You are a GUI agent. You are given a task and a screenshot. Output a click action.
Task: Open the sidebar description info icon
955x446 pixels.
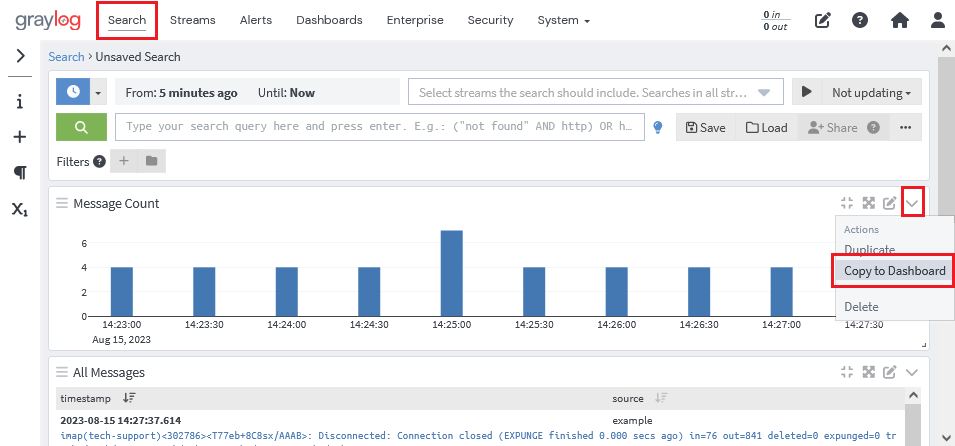[x=20, y=102]
